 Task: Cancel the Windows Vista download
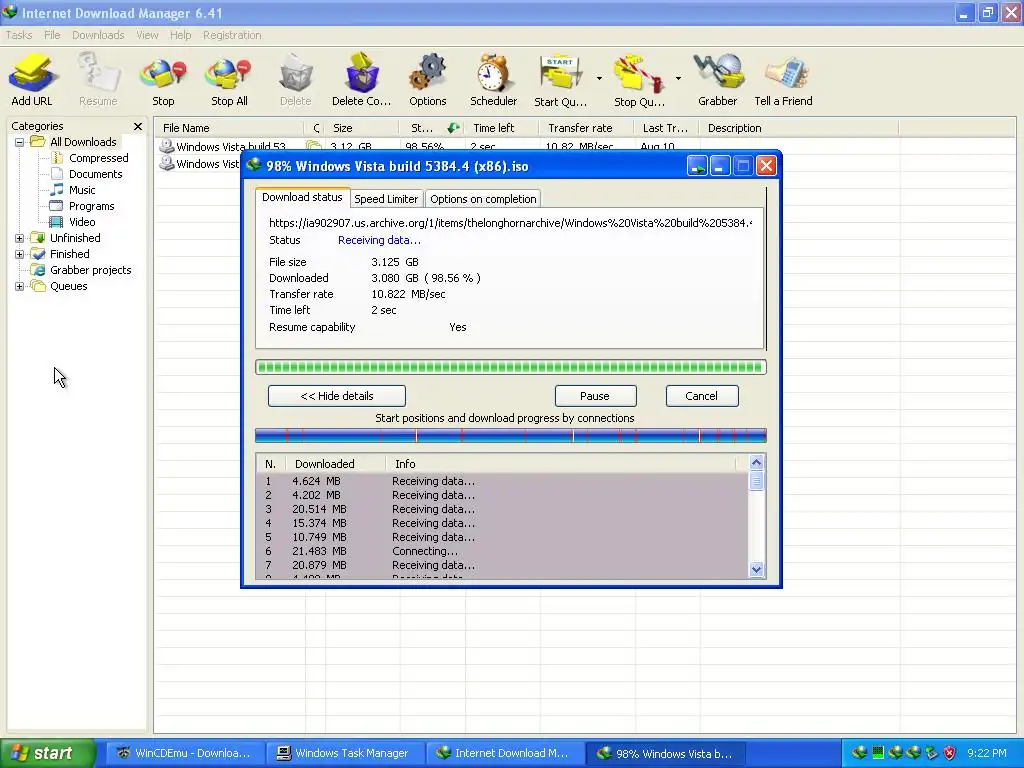point(702,396)
